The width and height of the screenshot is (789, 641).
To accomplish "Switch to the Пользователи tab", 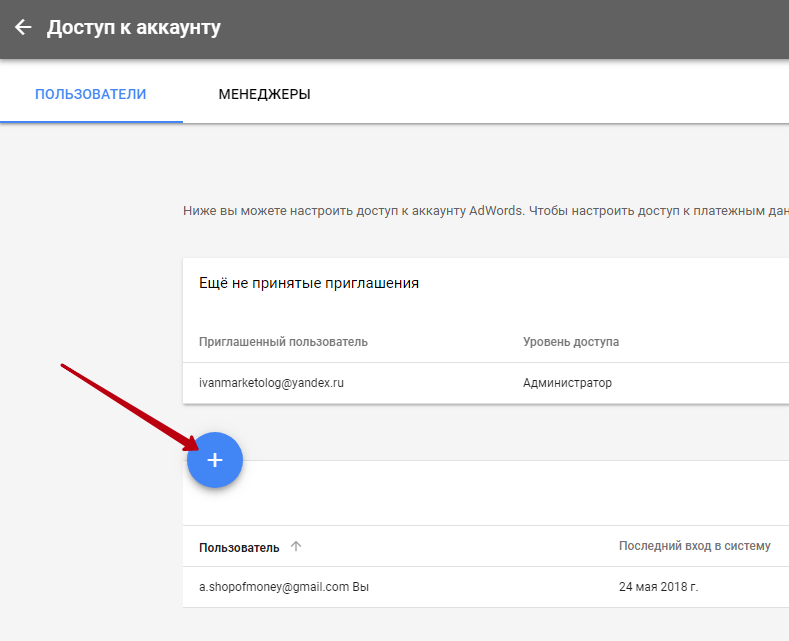I will click(91, 95).
